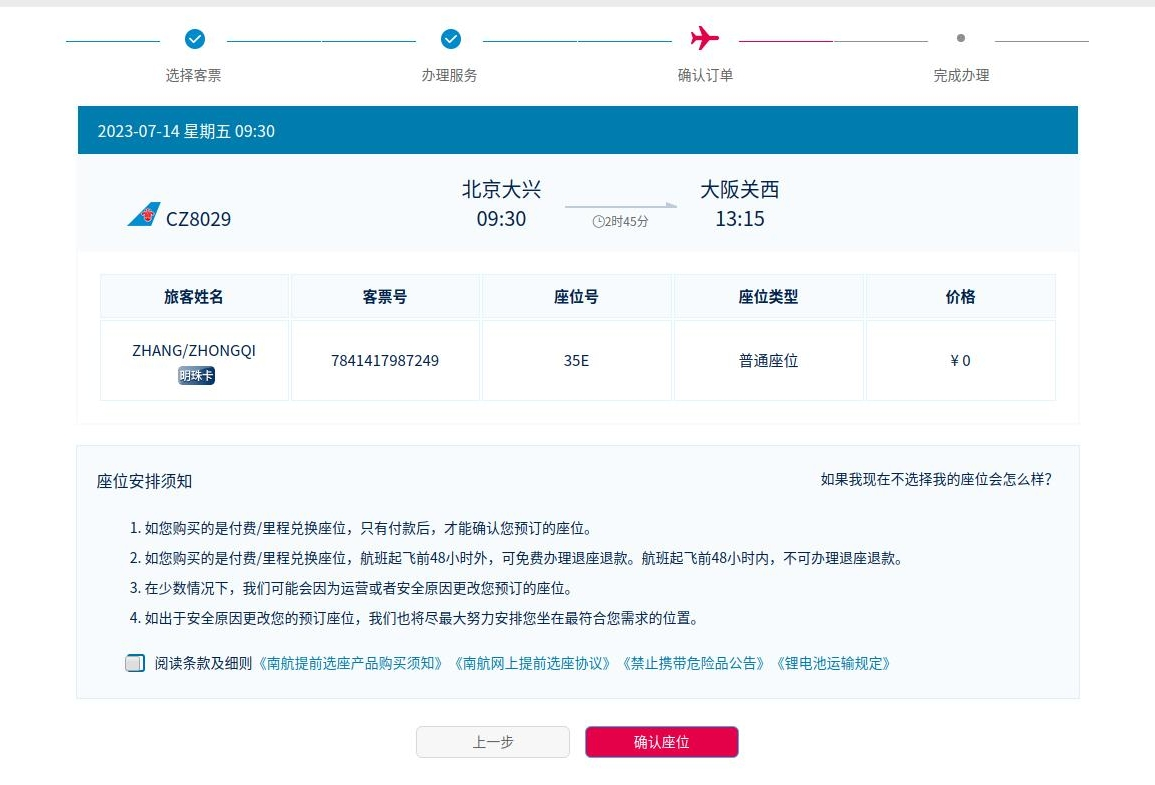Click the flight direction arrow
The image size is (1155, 785).
tap(620, 205)
